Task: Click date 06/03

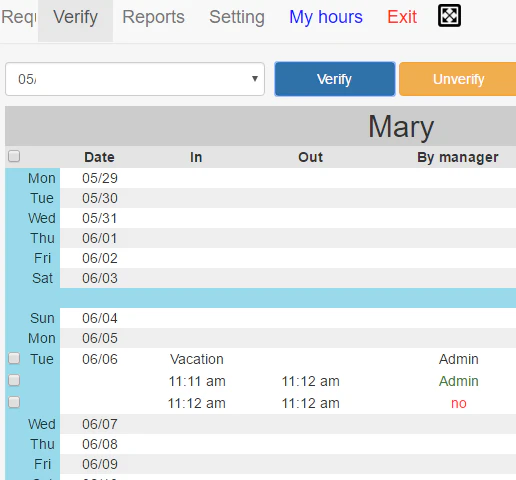Action: point(100,278)
